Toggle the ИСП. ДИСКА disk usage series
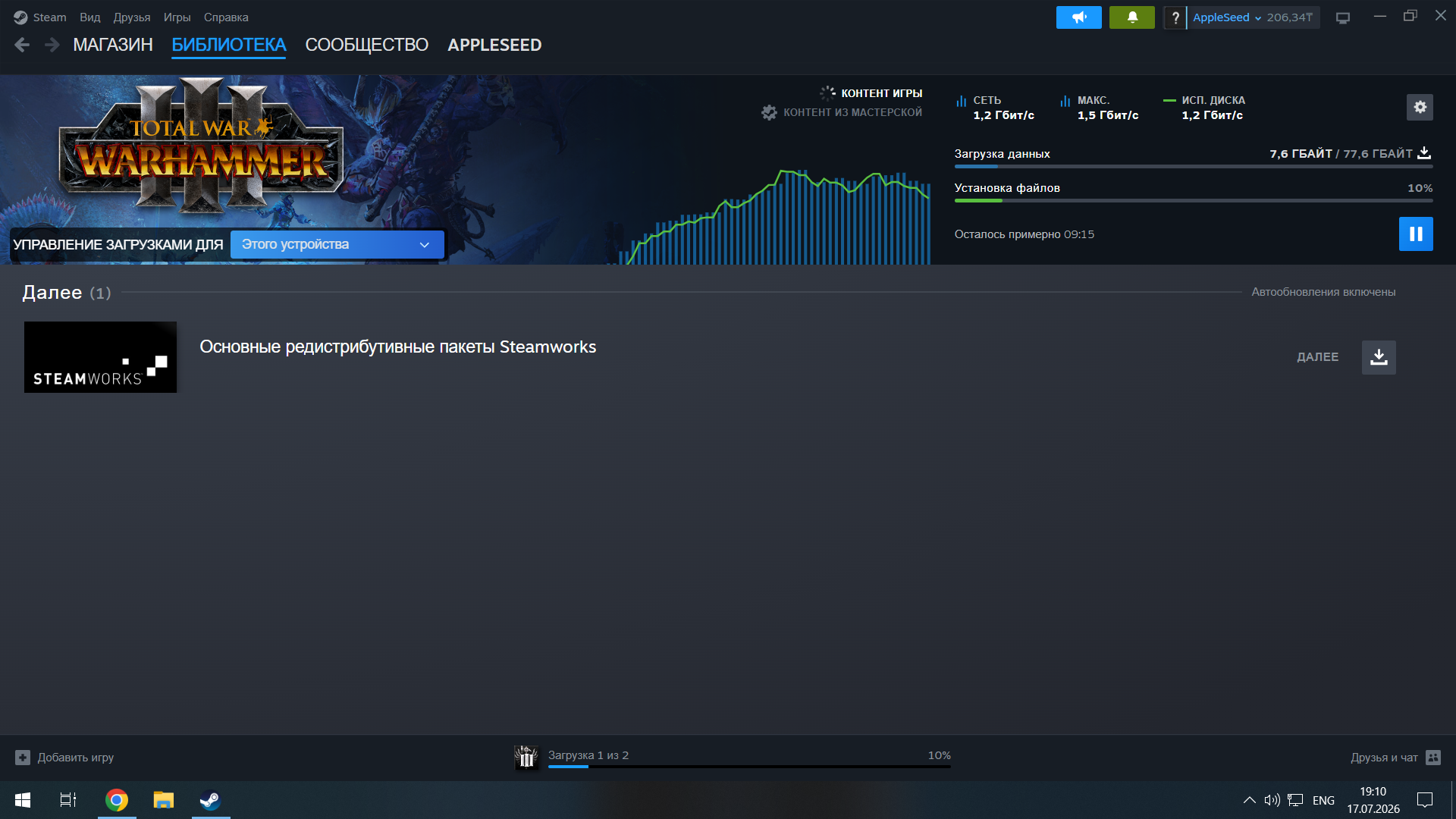 pyautogui.click(x=1204, y=108)
